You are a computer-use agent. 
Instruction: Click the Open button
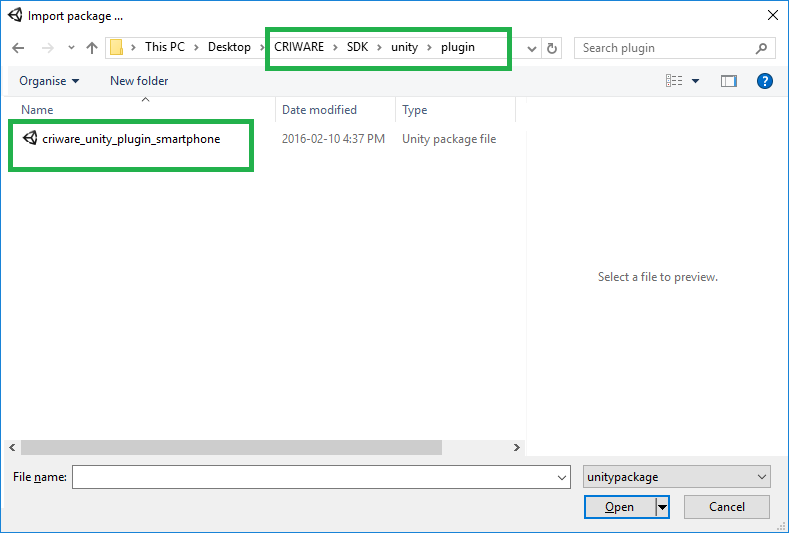(x=620, y=507)
